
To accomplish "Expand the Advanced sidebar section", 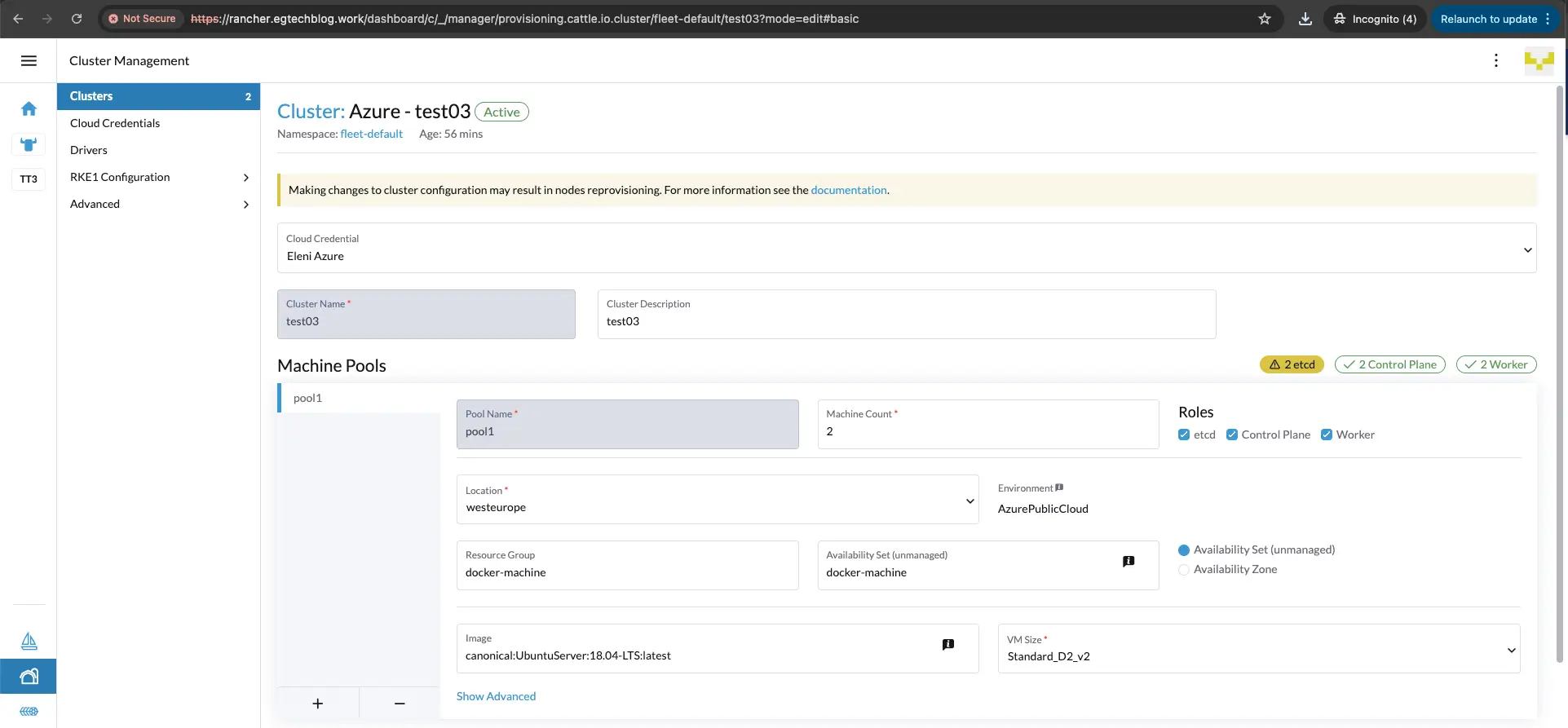I will [x=158, y=204].
